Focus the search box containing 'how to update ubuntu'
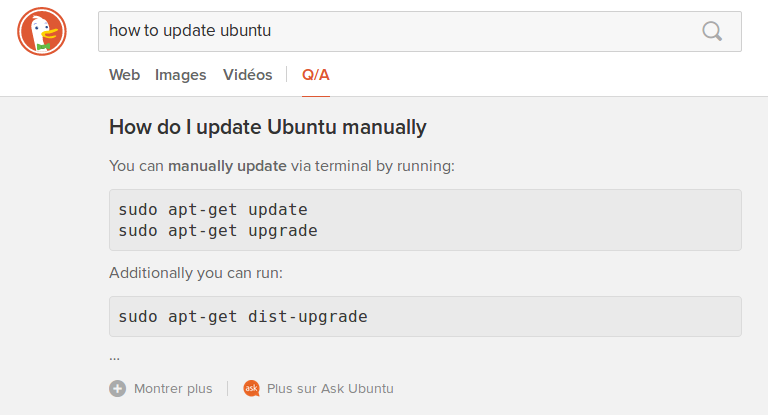 pos(400,31)
